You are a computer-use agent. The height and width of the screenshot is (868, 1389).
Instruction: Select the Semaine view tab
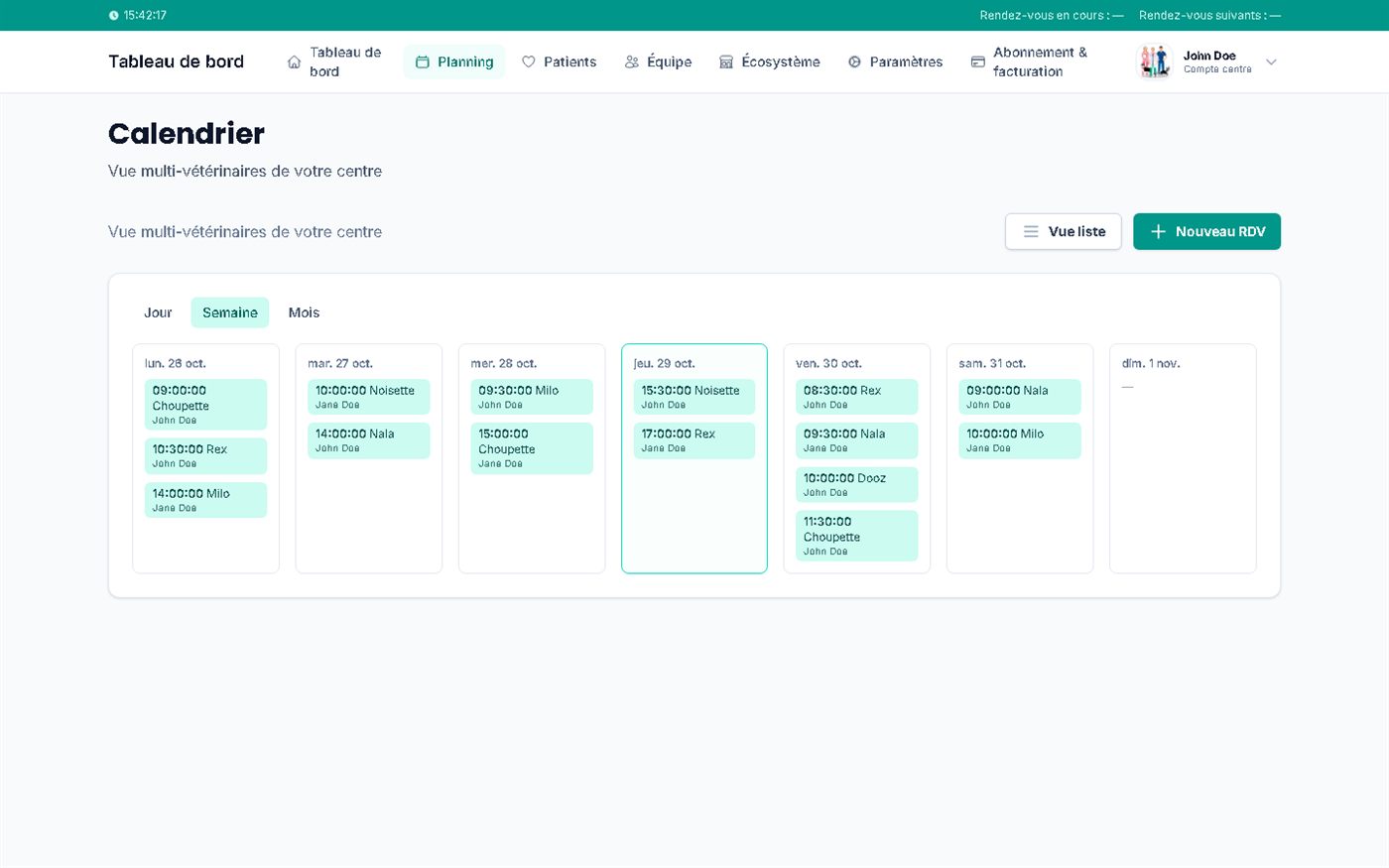pyautogui.click(x=230, y=312)
